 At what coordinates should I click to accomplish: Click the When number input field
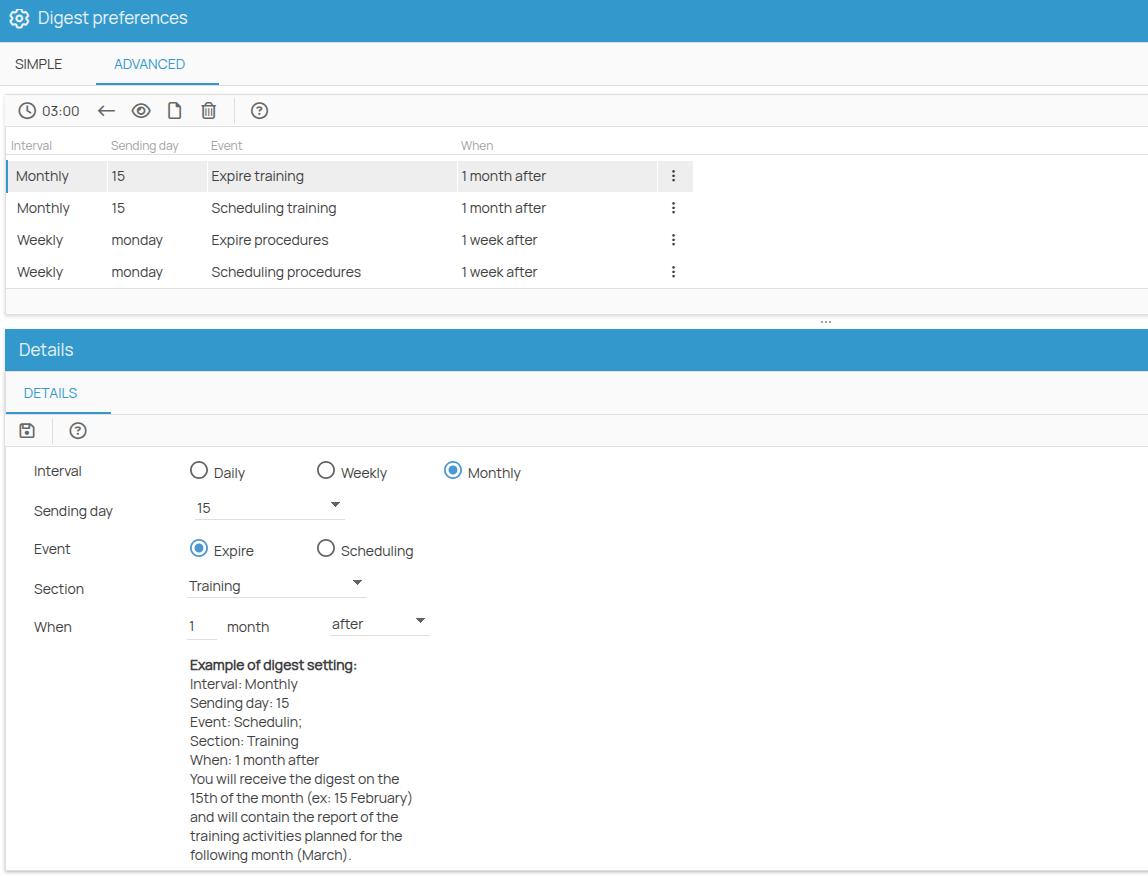(x=200, y=624)
